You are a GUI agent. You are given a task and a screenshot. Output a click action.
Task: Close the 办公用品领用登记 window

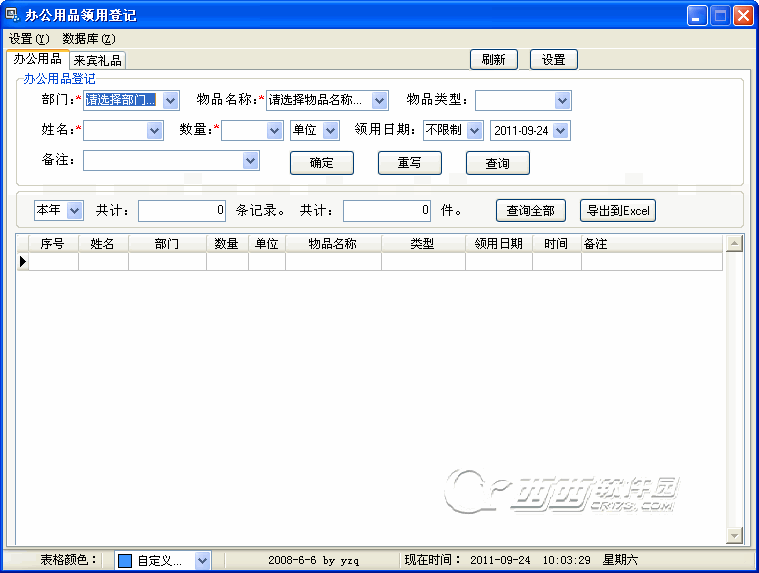(x=743, y=15)
